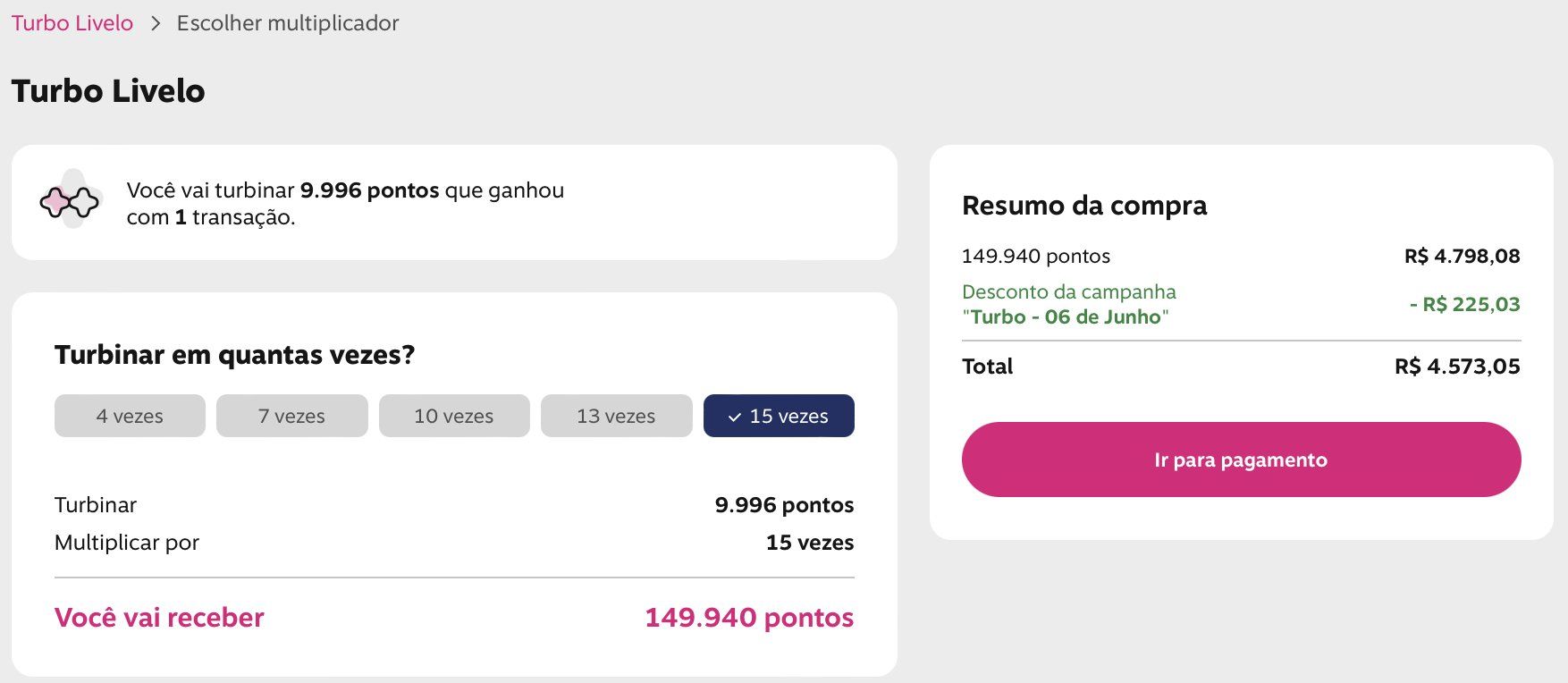Click the Escolher multiplicador breadcrumb item
1568x683 pixels.
[x=288, y=23]
